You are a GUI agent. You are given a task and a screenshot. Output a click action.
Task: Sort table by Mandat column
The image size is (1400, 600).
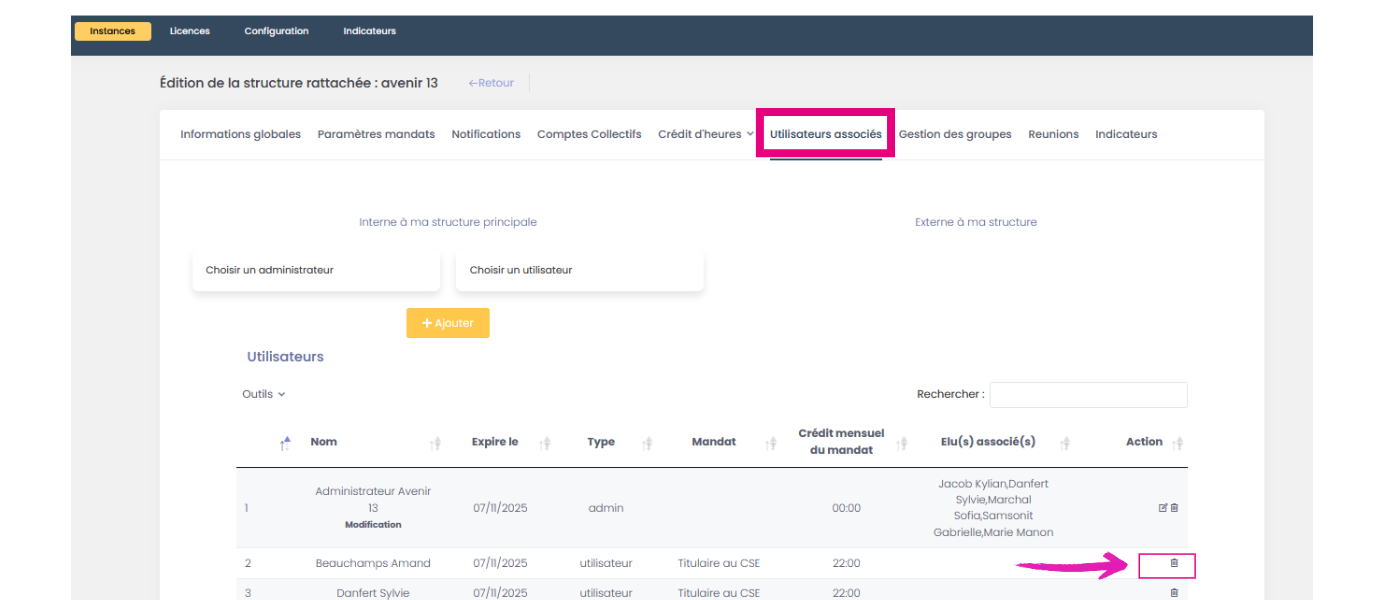pos(771,443)
